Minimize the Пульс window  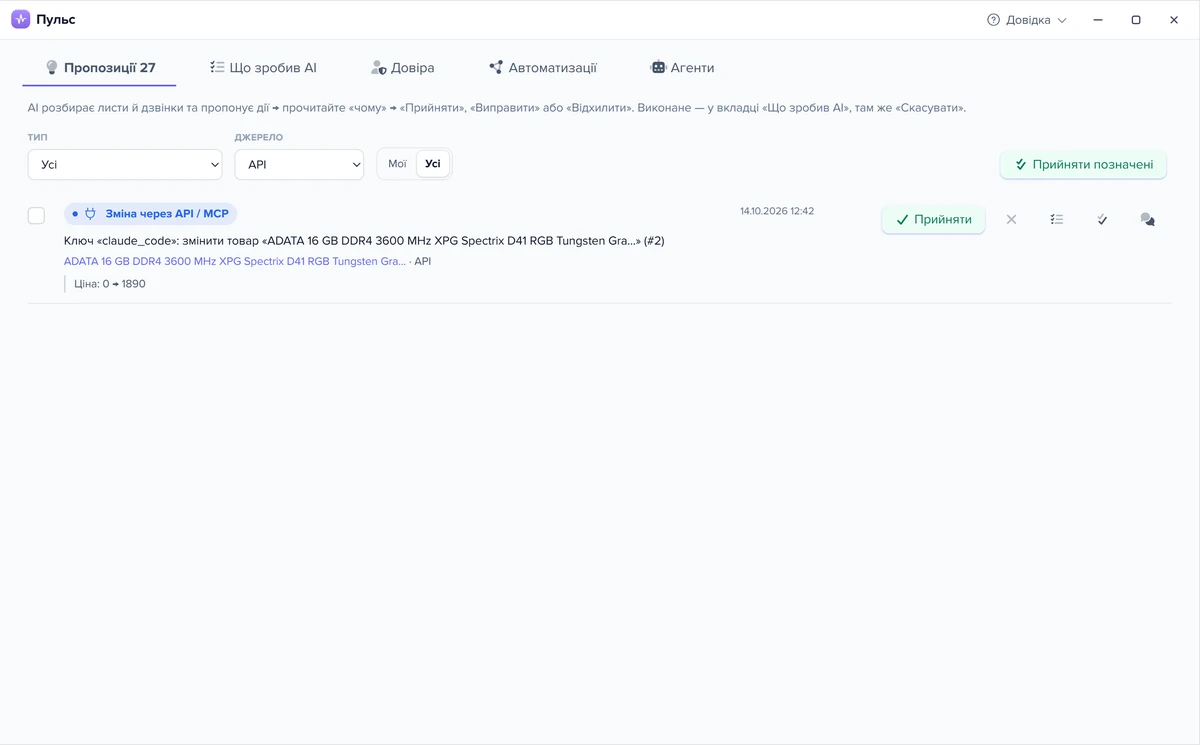1098,20
